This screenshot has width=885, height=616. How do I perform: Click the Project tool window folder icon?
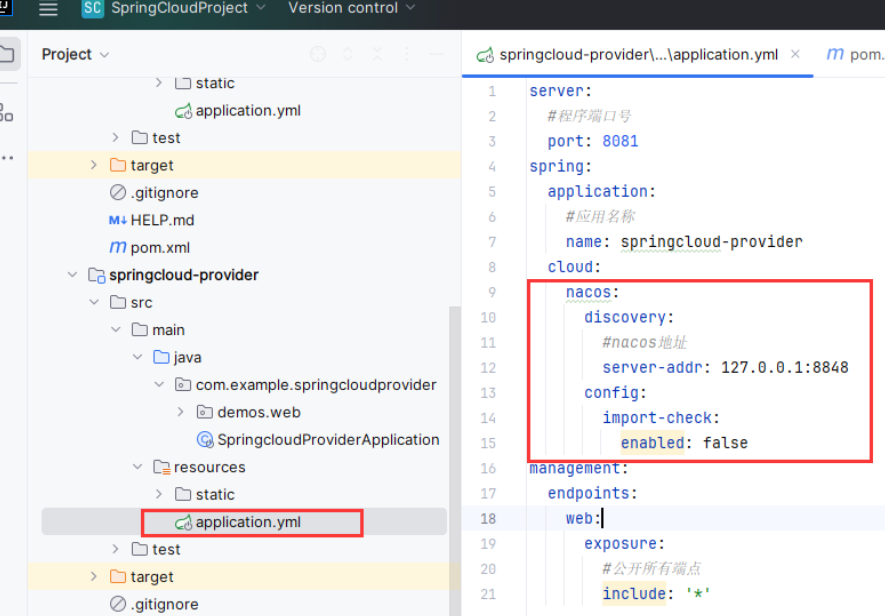(x=7, y=54)
